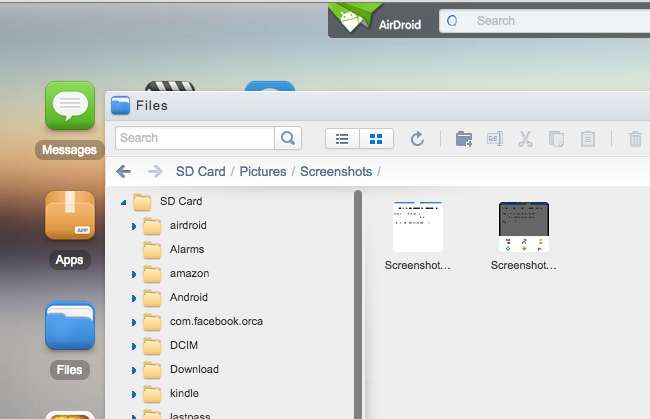
Task: Click Screenshots in breadcrumb path
Action: point(336,172)
